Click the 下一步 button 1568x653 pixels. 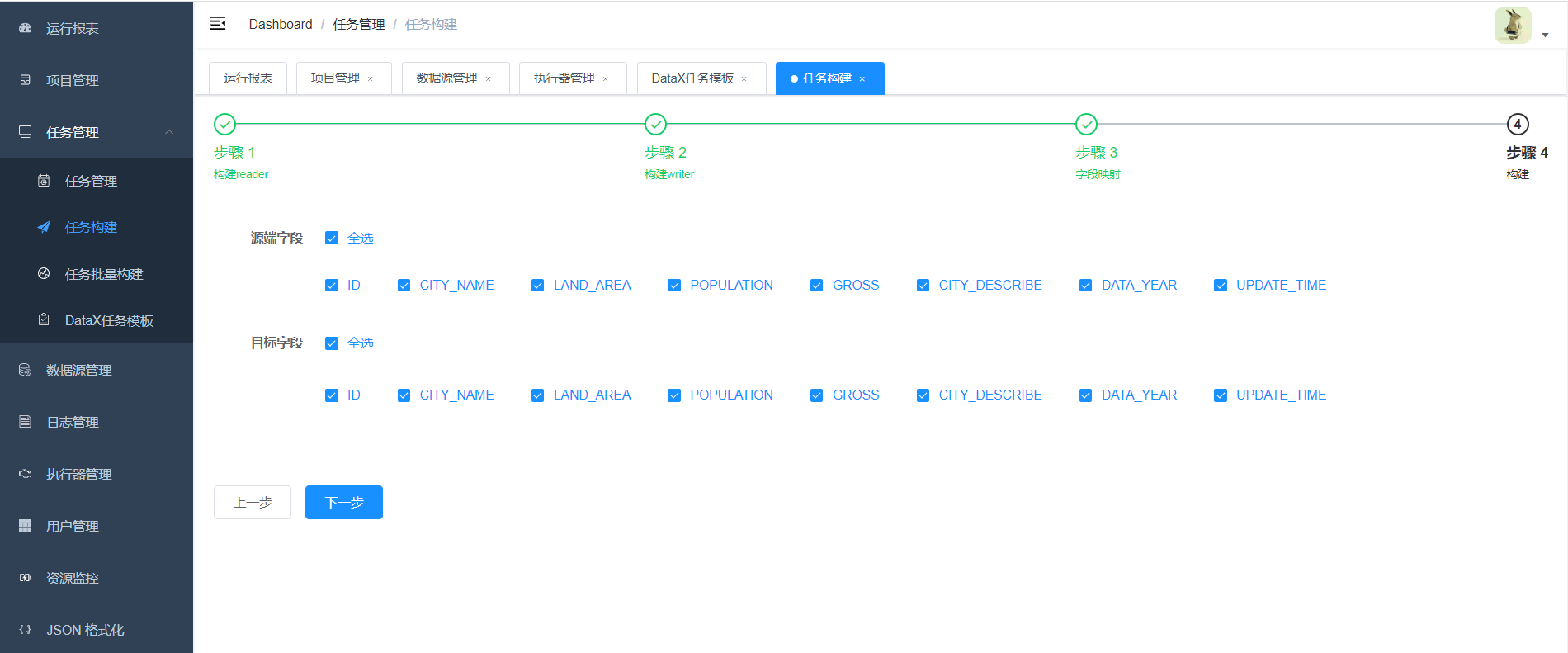[344, 502]
